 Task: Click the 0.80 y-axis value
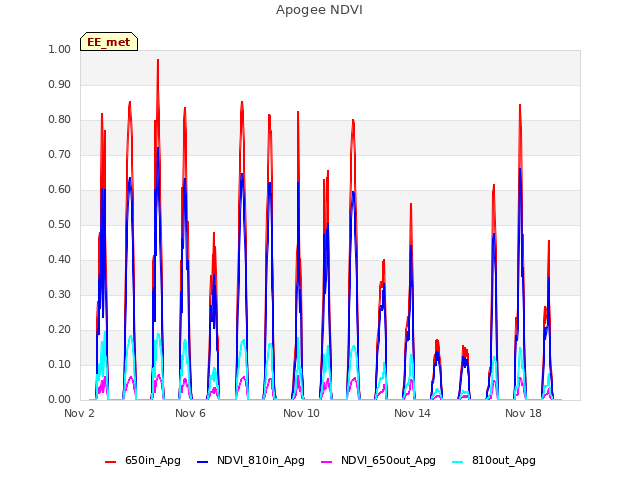(60, 120)
